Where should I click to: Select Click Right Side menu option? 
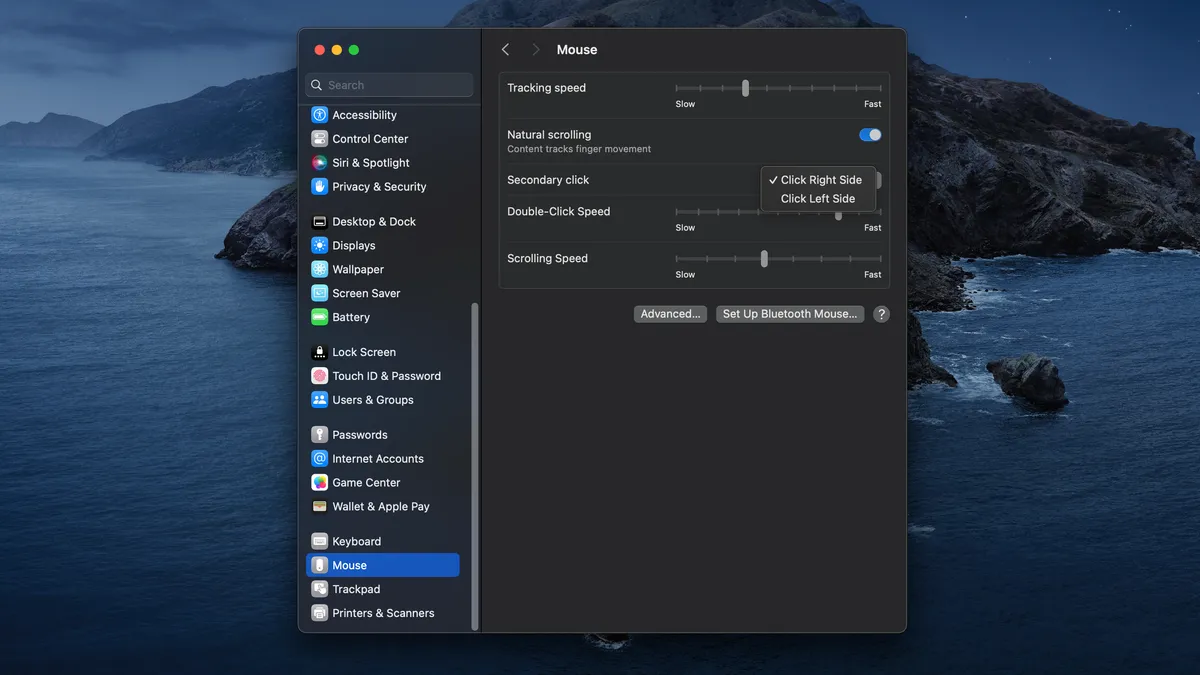(820, 180)
